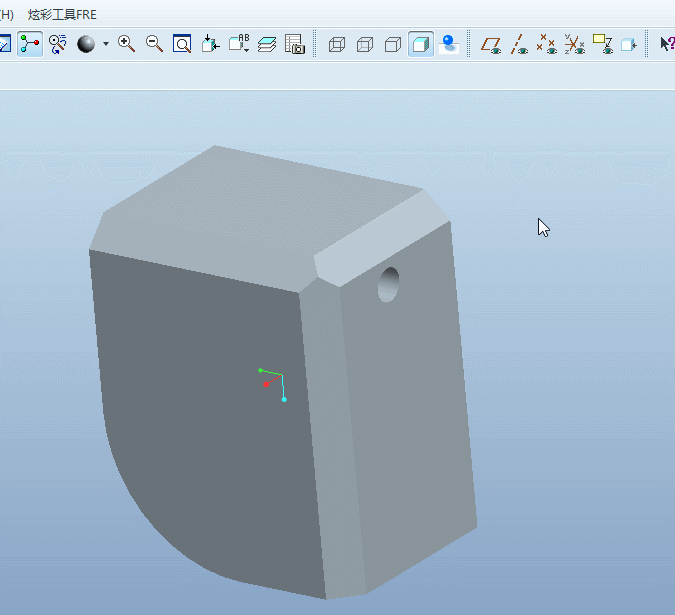This screenshot has height=615, width=675.
Task: Switch to Hidden Line display
Action: [x=365, y=44]
